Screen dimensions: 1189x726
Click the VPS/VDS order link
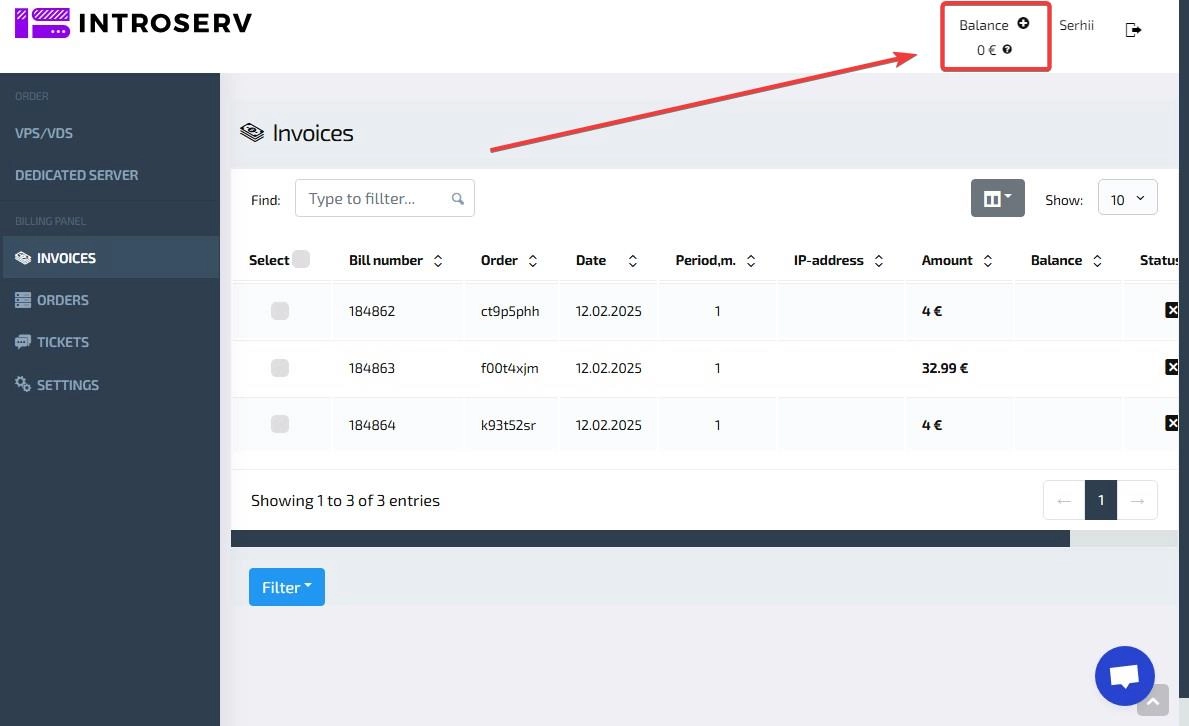(x=44, y=133)
